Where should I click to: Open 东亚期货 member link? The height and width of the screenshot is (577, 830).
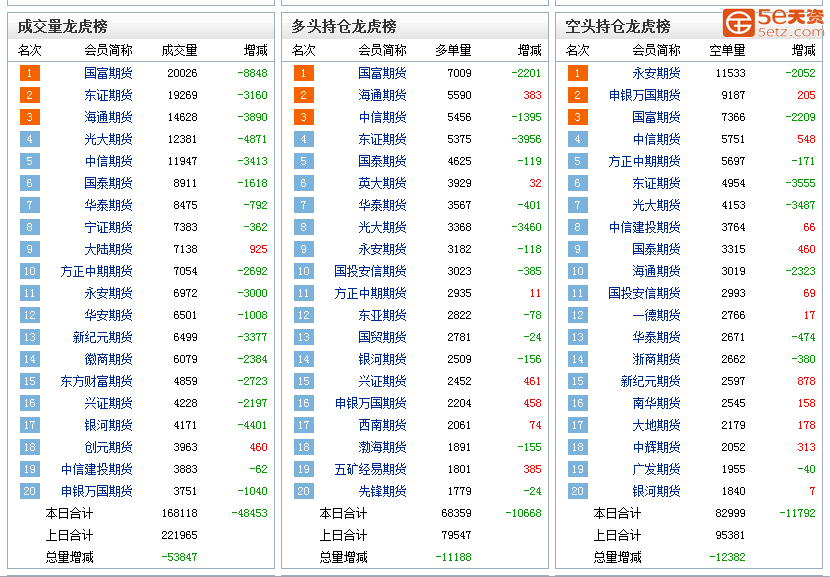[382, 315]
